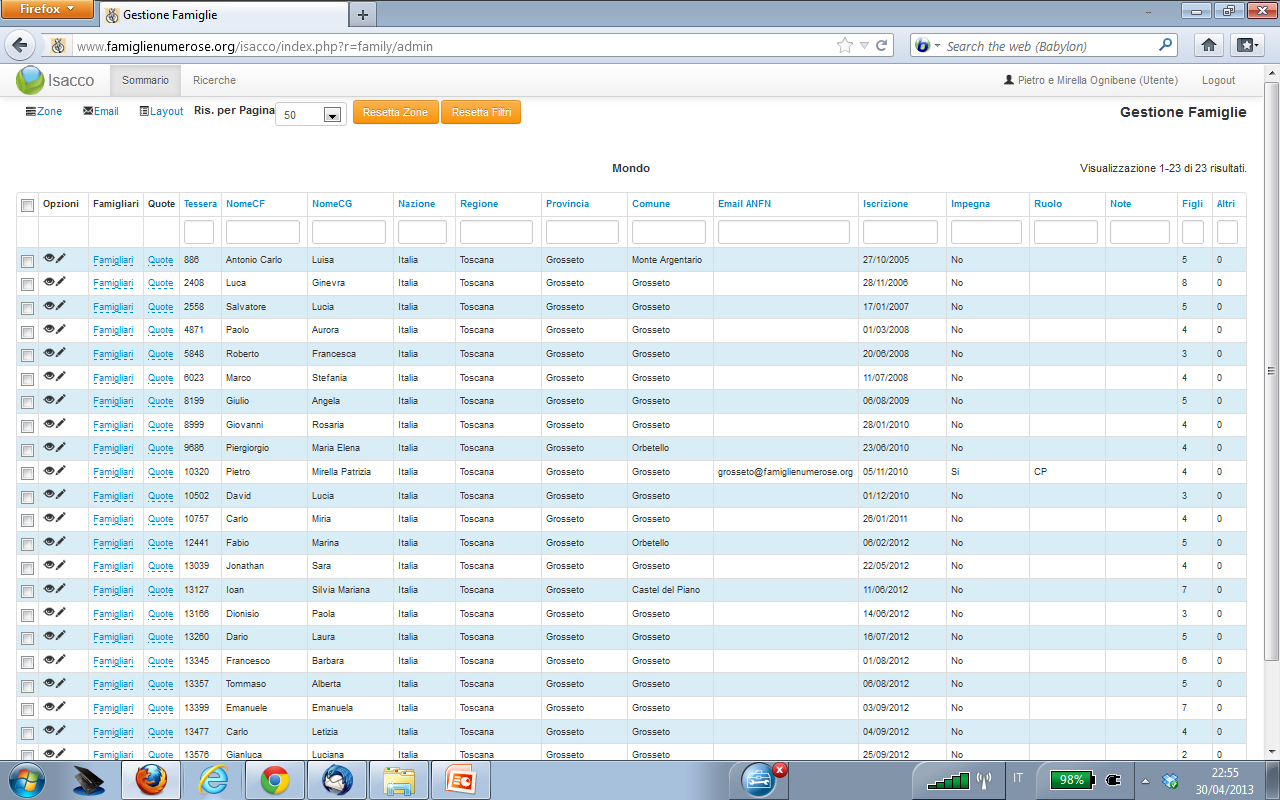Viewport: 1280px width, 800px height.
Task: Open Thunderbird from the taskbar
Action: tap(337, 780)
